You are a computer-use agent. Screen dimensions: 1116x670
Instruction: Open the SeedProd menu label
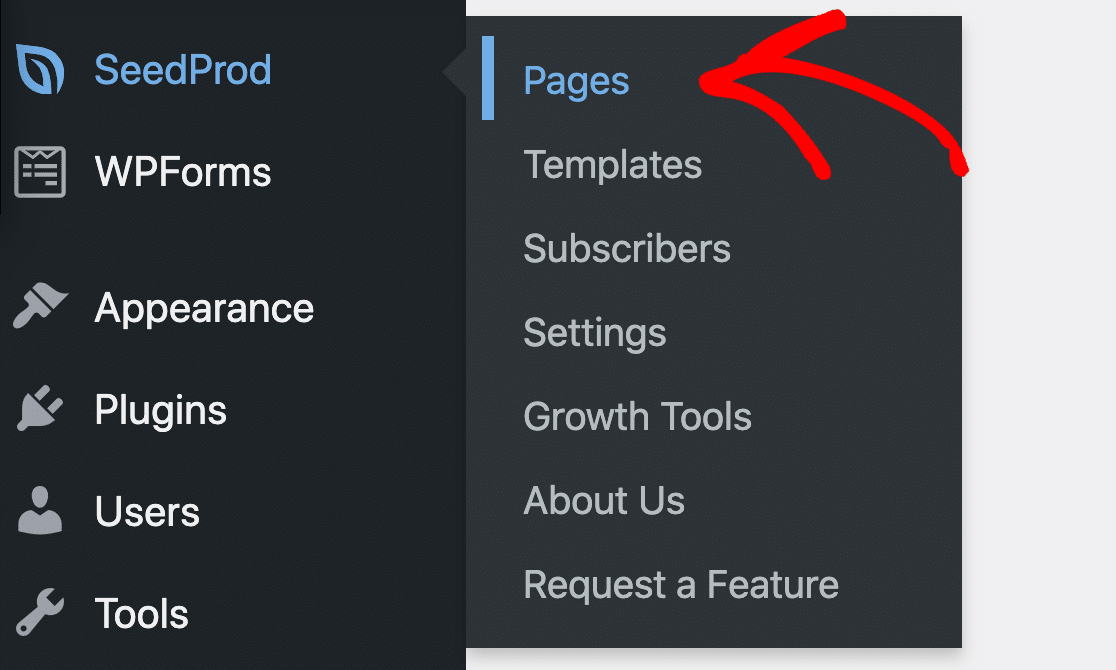183,70
